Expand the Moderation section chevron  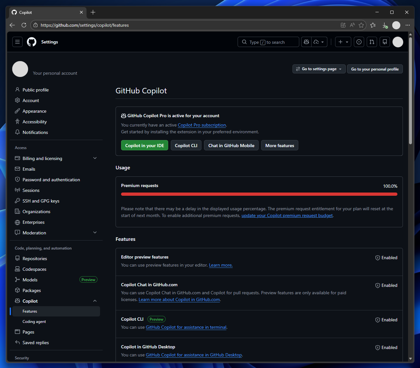click(95, 233)
